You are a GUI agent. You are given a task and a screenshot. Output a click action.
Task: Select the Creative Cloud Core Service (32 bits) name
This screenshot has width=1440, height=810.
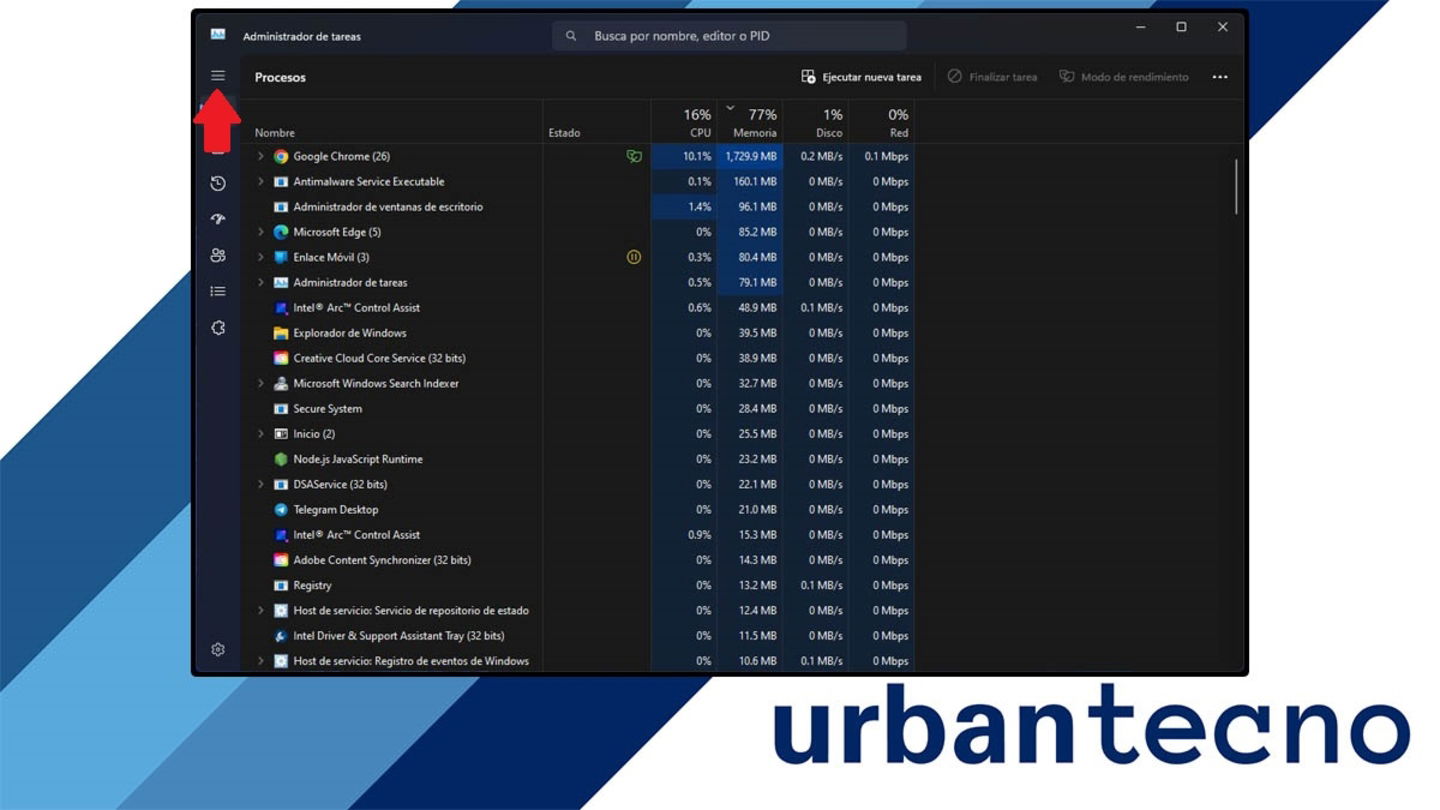379,358
